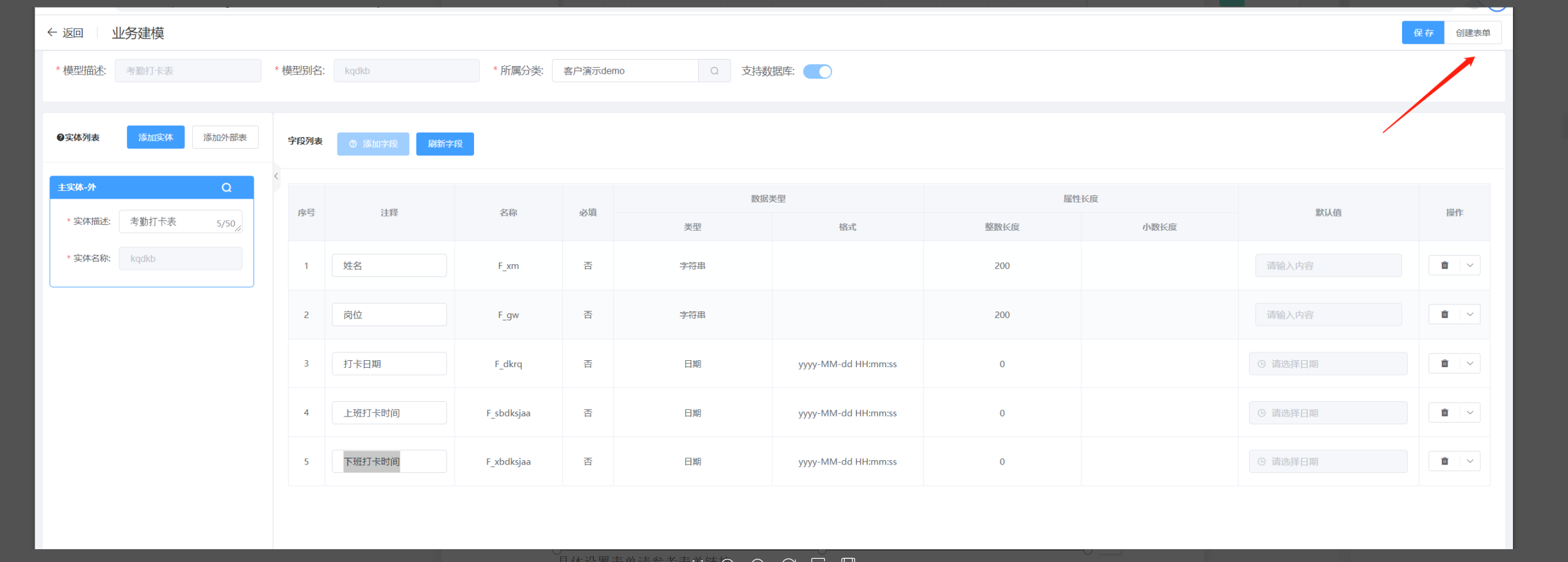Click the 实体描述 input with 考勤打卡表
The height and width of the screenshot is (562, 1568).
click(172, 222)
